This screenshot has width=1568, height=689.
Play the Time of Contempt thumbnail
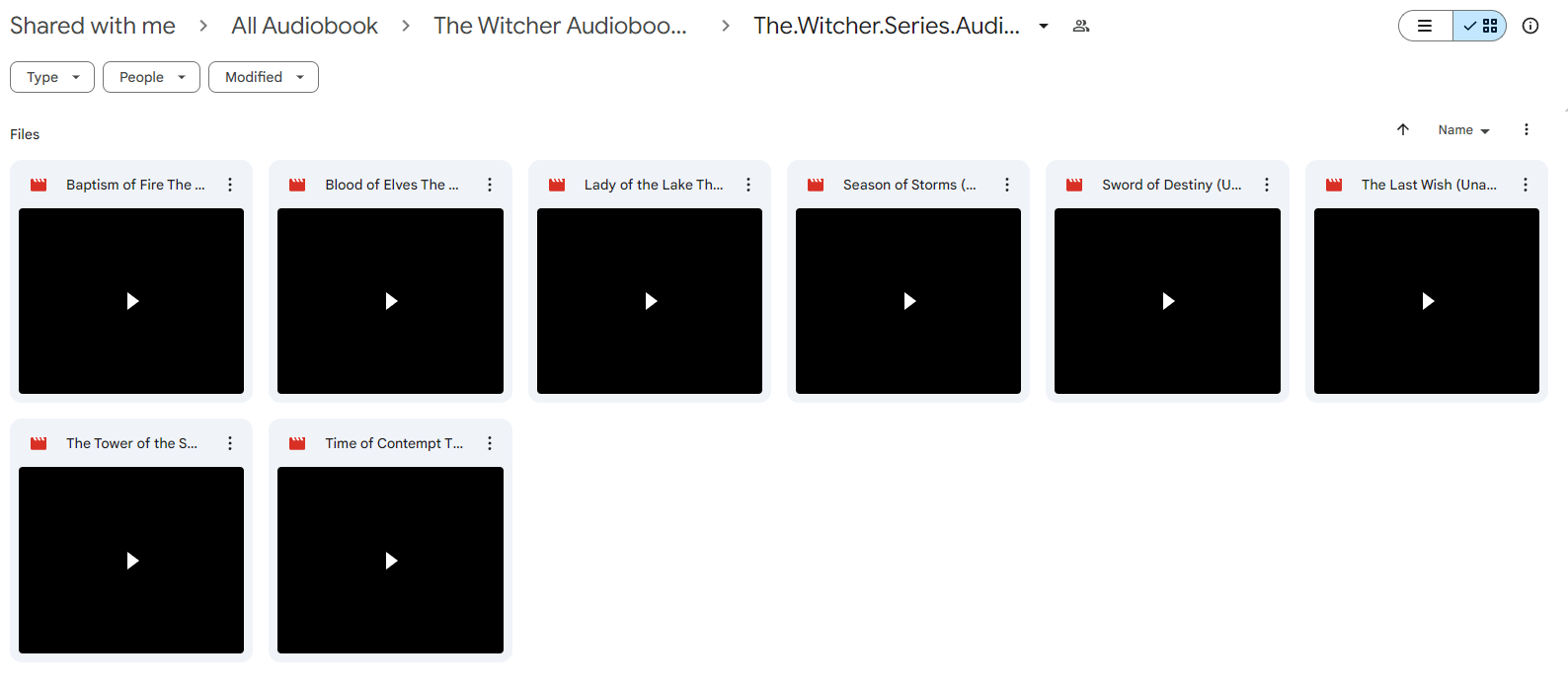[x=390, y=561]
